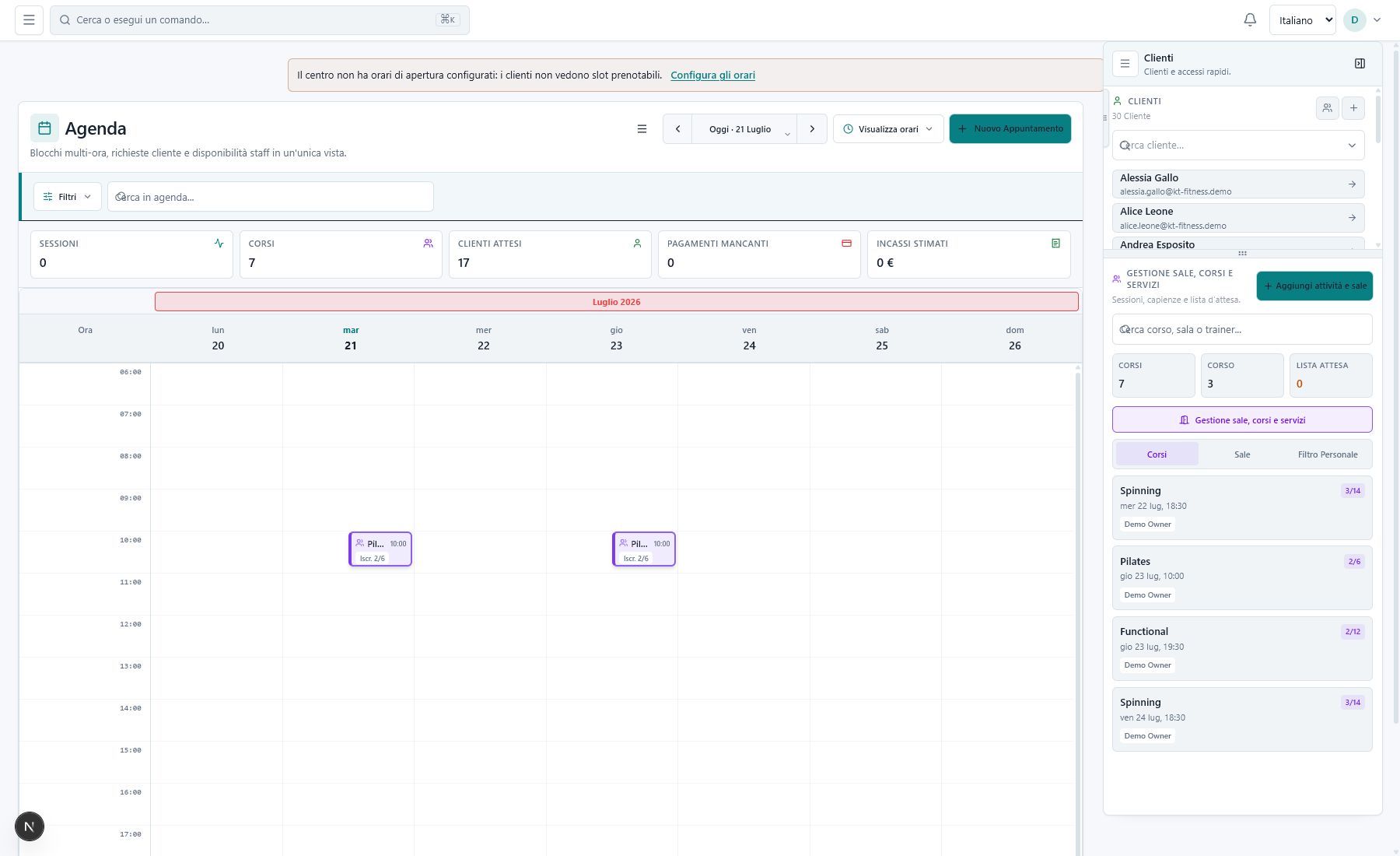Click the Gestione sale people icon

tap(1117, 279)
